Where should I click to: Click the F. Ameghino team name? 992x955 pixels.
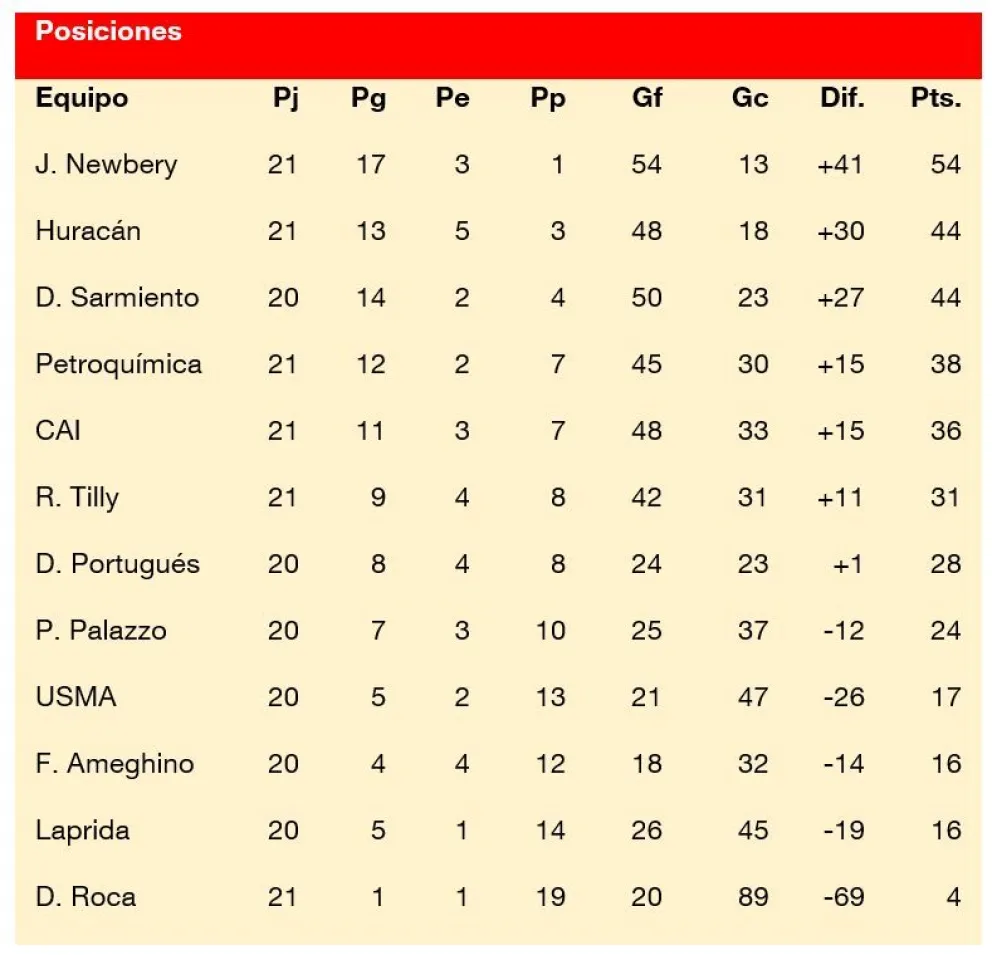point(114,764)
